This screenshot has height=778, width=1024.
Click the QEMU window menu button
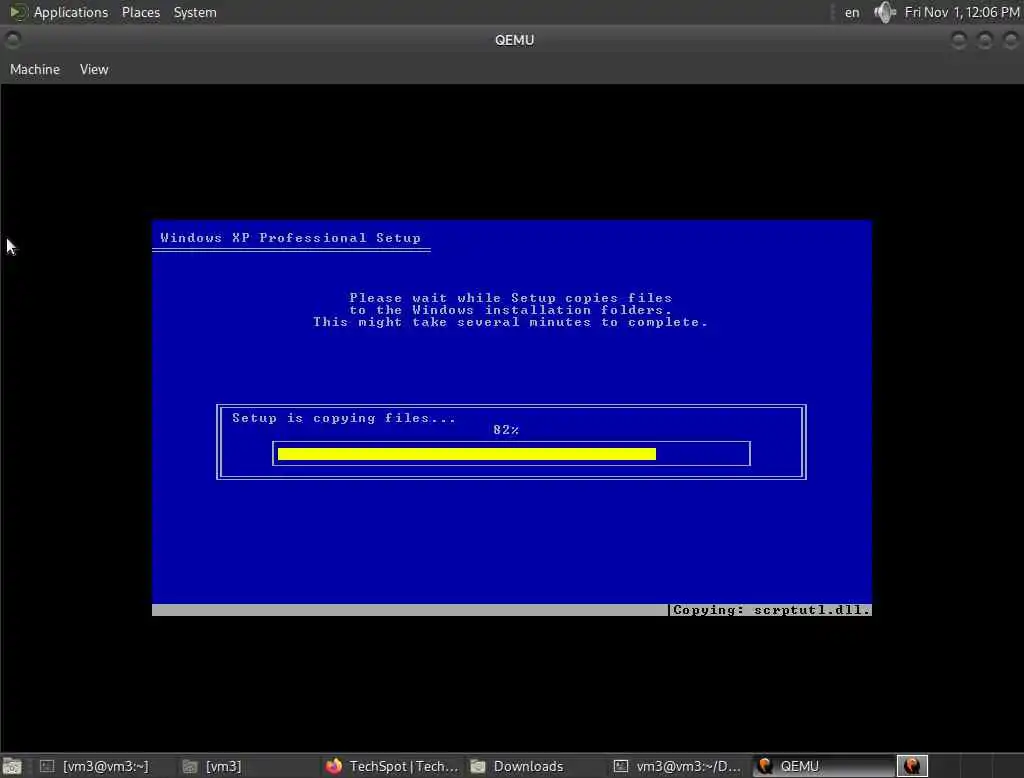[12, 40]
